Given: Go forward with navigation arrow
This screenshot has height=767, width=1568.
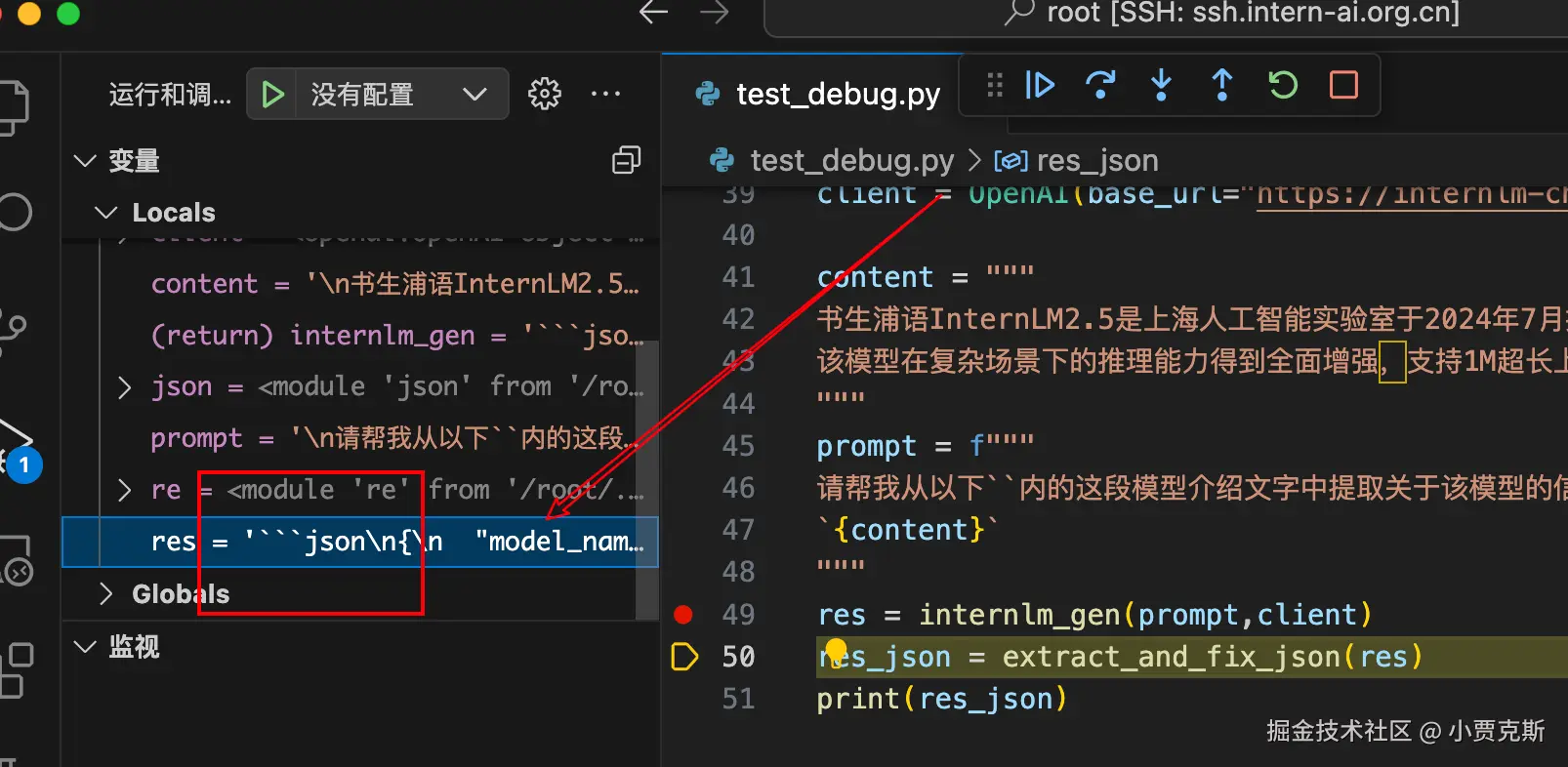Looking at the screenshot, I should [x=715, y=13].
